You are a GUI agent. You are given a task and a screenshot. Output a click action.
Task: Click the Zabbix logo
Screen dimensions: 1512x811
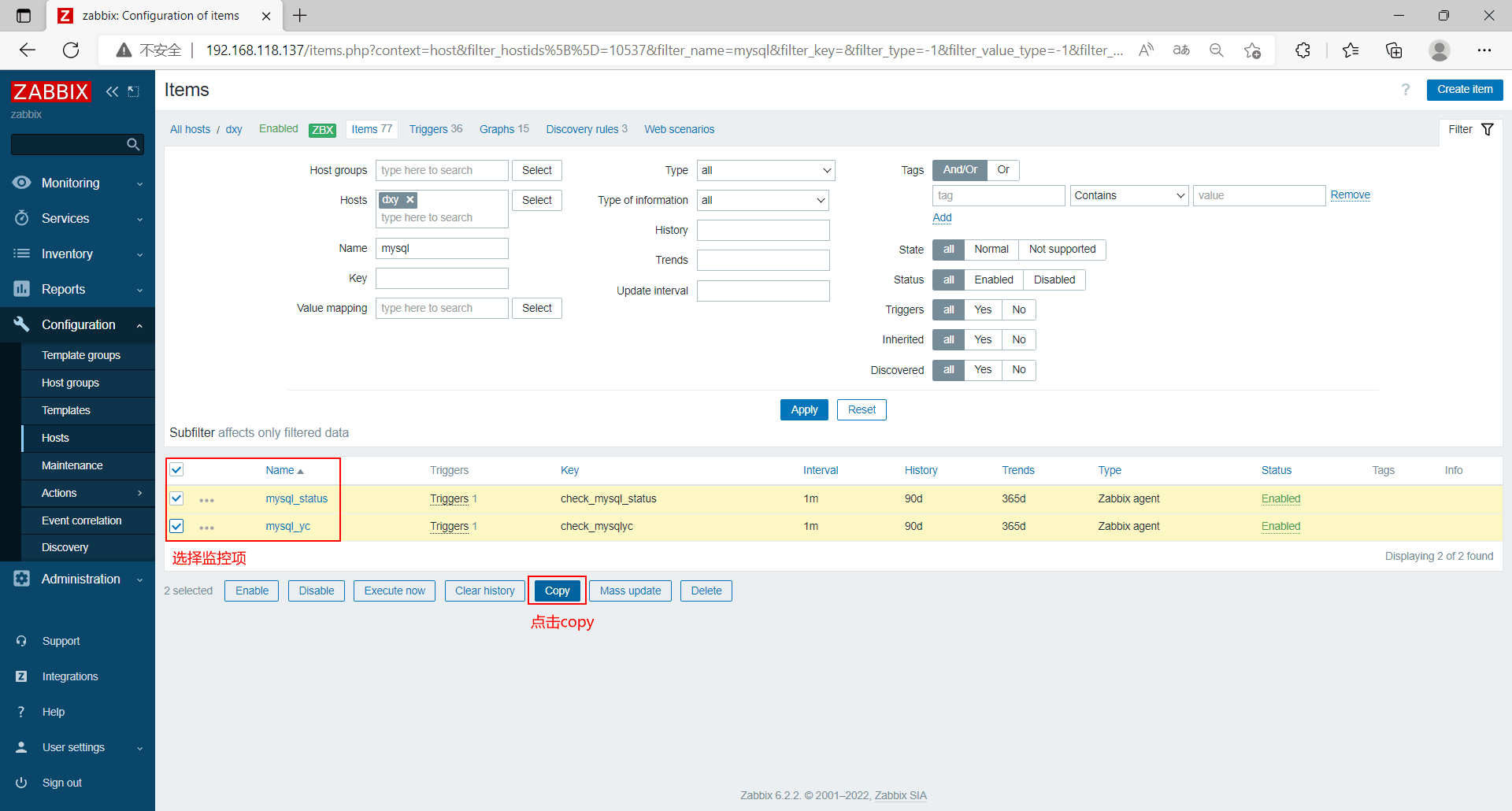pyautogui.click(x=50, y=91)
